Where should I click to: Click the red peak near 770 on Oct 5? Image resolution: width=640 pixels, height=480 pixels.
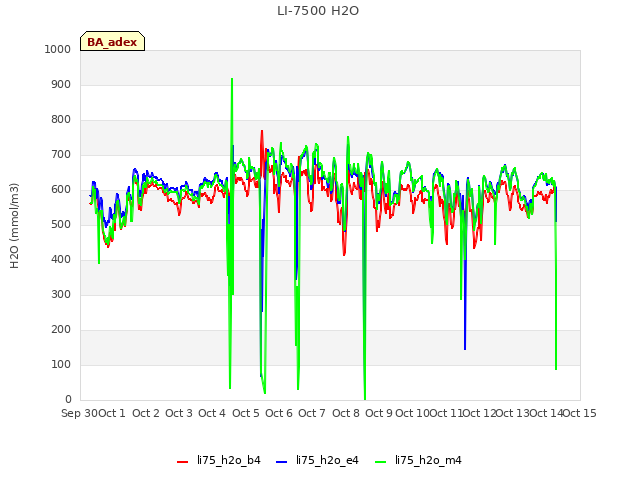pyautogui.click(x=262, y=131)
